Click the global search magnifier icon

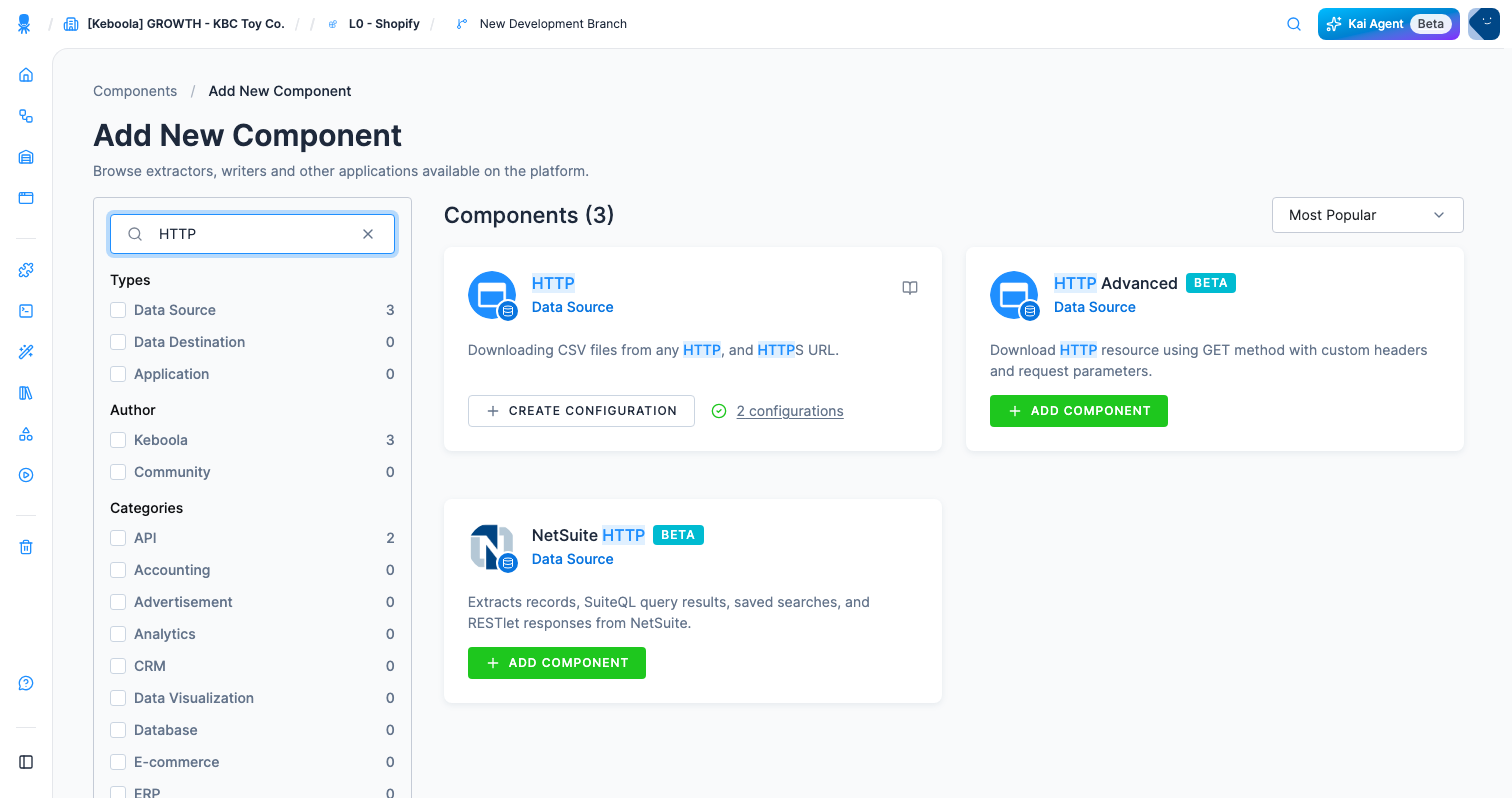[x=1293, y=24]
